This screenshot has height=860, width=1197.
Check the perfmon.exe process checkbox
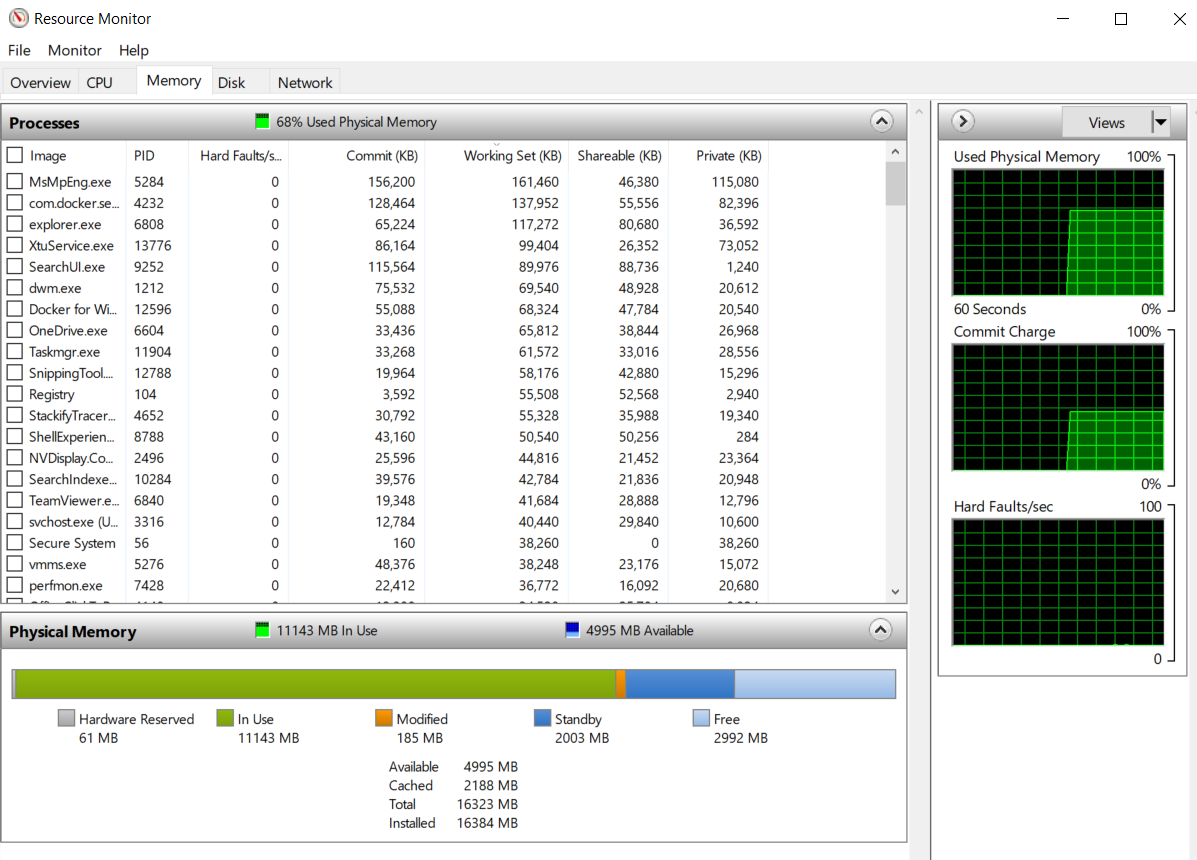click(15, 585)
